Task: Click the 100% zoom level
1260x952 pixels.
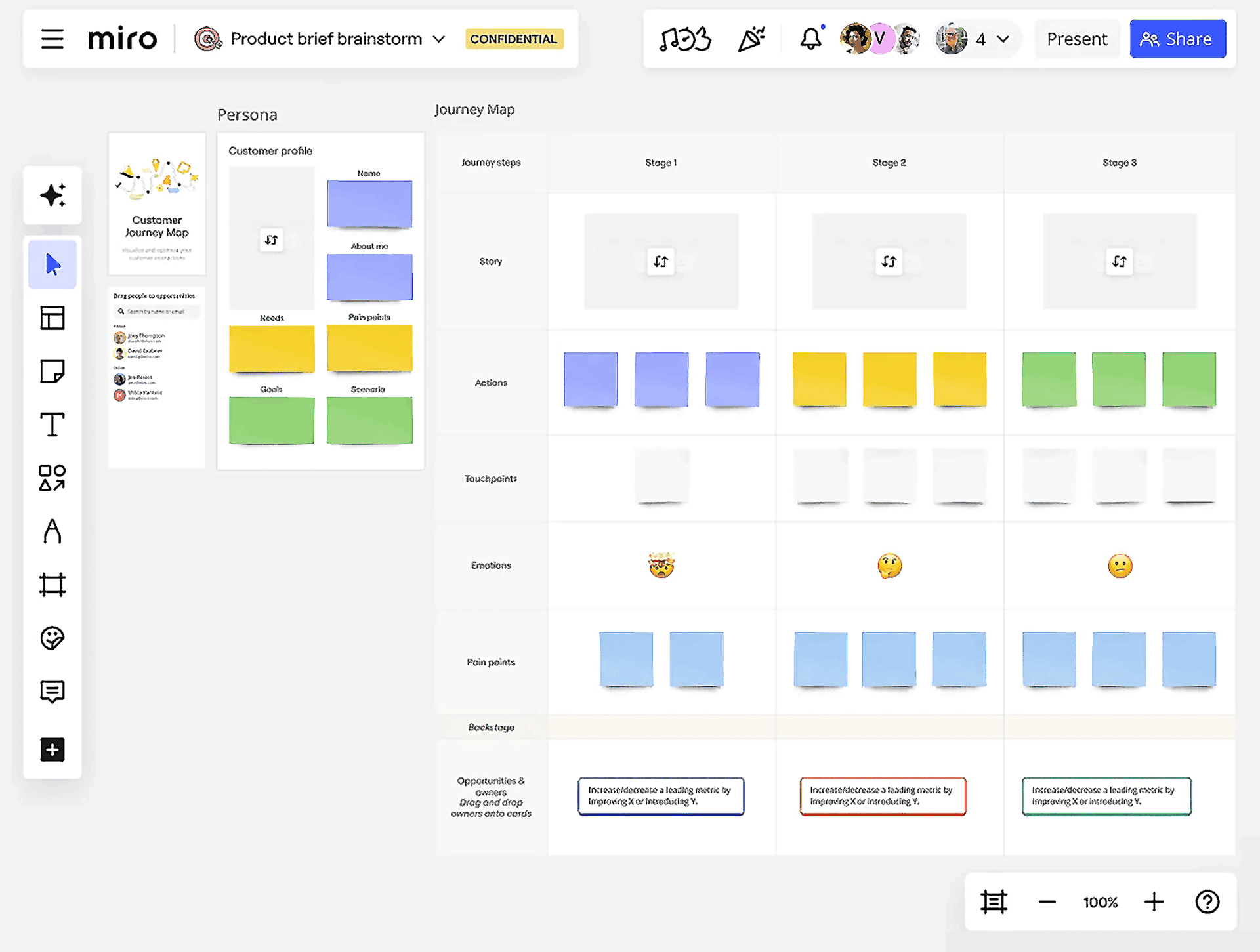Action: click(1100, 902)
